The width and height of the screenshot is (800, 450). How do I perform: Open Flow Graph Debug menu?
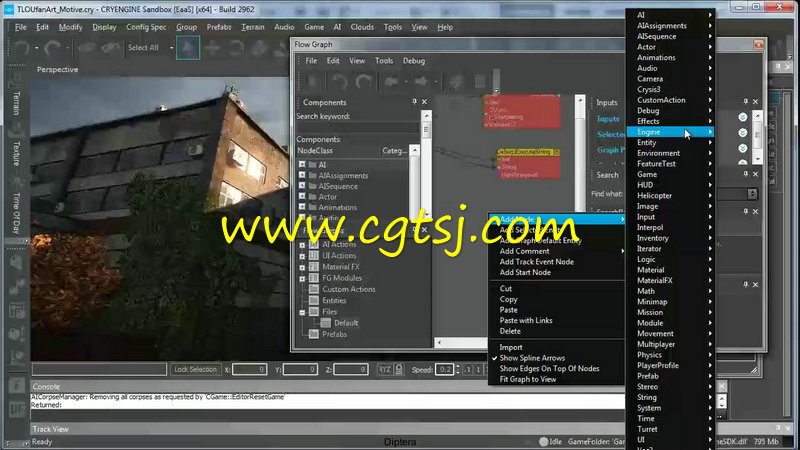click(x=414, y=61)
